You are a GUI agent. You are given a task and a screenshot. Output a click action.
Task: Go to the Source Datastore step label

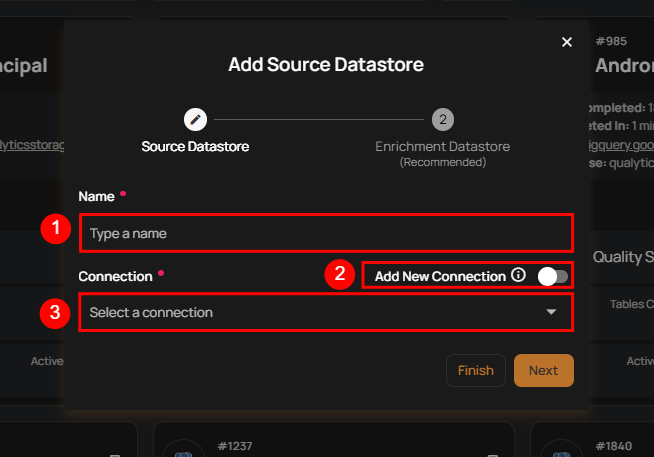(195, 146)
